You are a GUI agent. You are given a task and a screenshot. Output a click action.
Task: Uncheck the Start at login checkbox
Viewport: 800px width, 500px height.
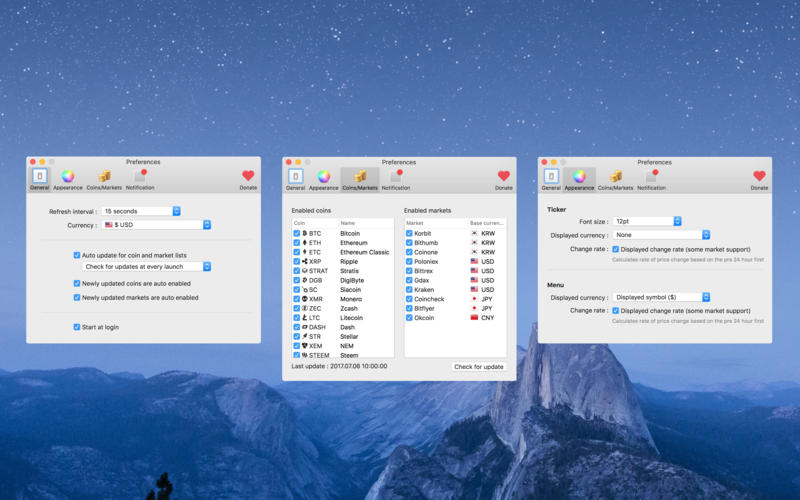[x=77, y=327]
